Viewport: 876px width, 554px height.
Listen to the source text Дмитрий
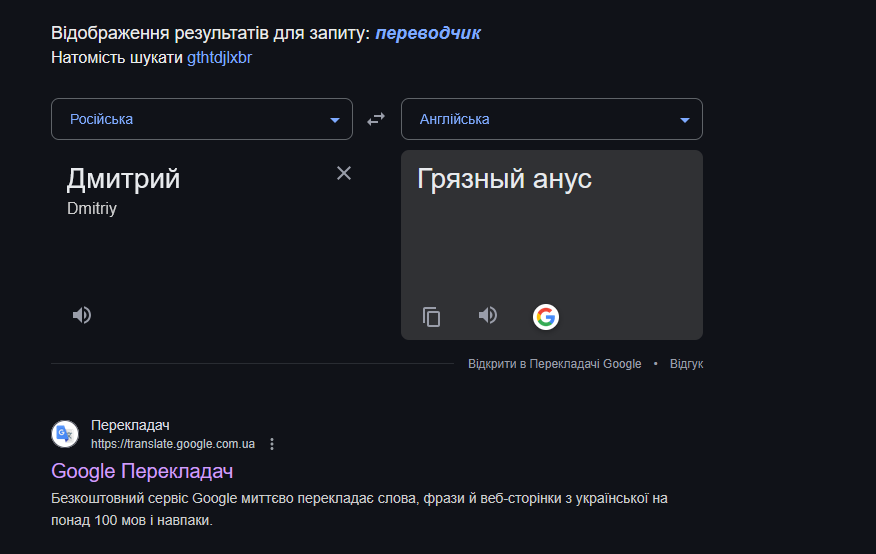(82, 315)
